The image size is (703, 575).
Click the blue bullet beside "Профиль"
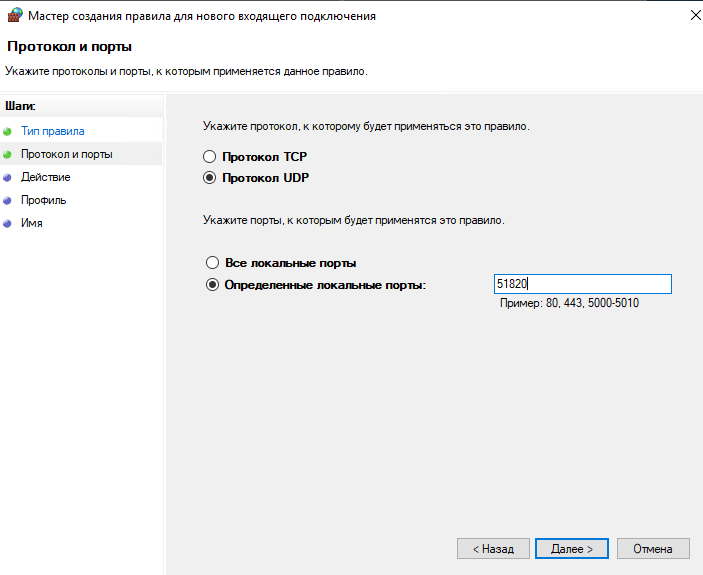(7, 200)
